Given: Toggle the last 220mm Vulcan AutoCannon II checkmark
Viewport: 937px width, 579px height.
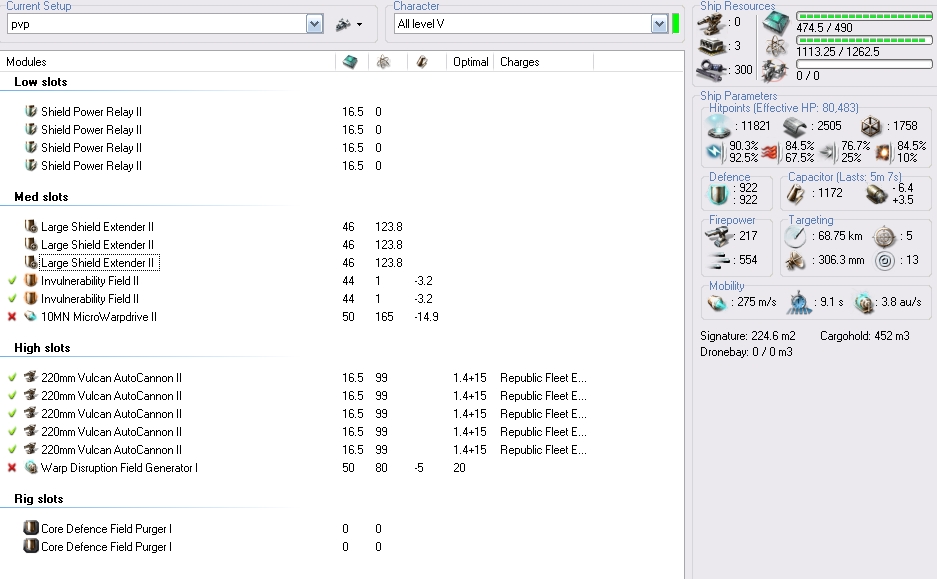Looking at the screenshot, I should (x=12, y=449).
